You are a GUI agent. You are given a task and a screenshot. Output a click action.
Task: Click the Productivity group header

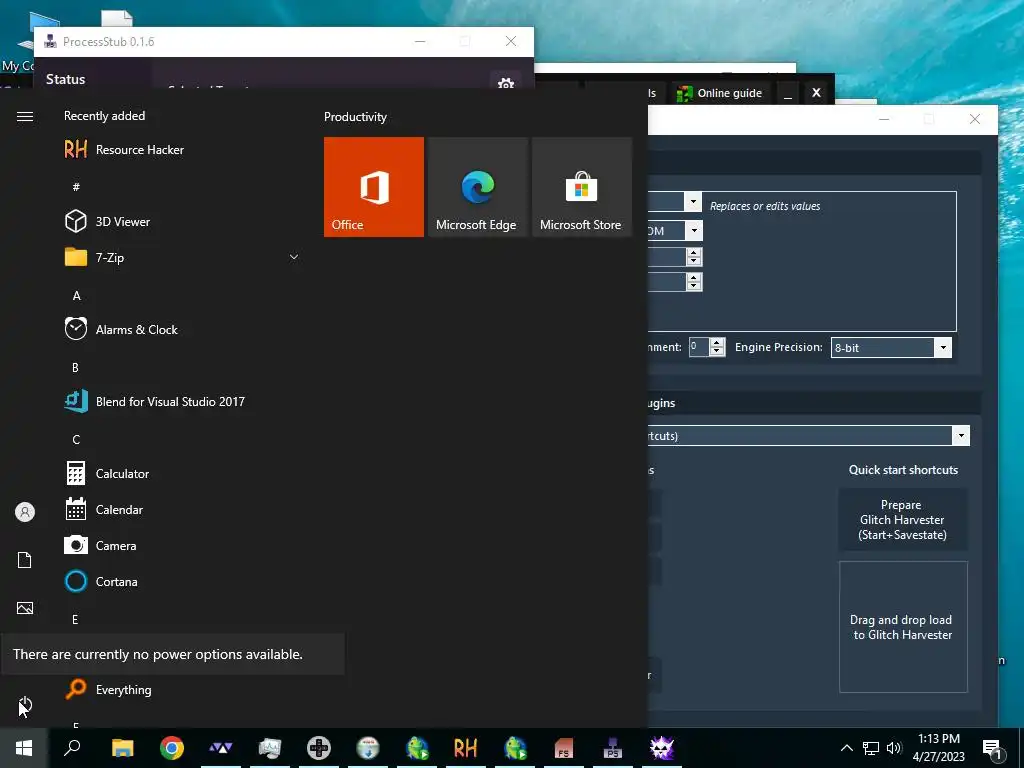(x=355, y=117)
